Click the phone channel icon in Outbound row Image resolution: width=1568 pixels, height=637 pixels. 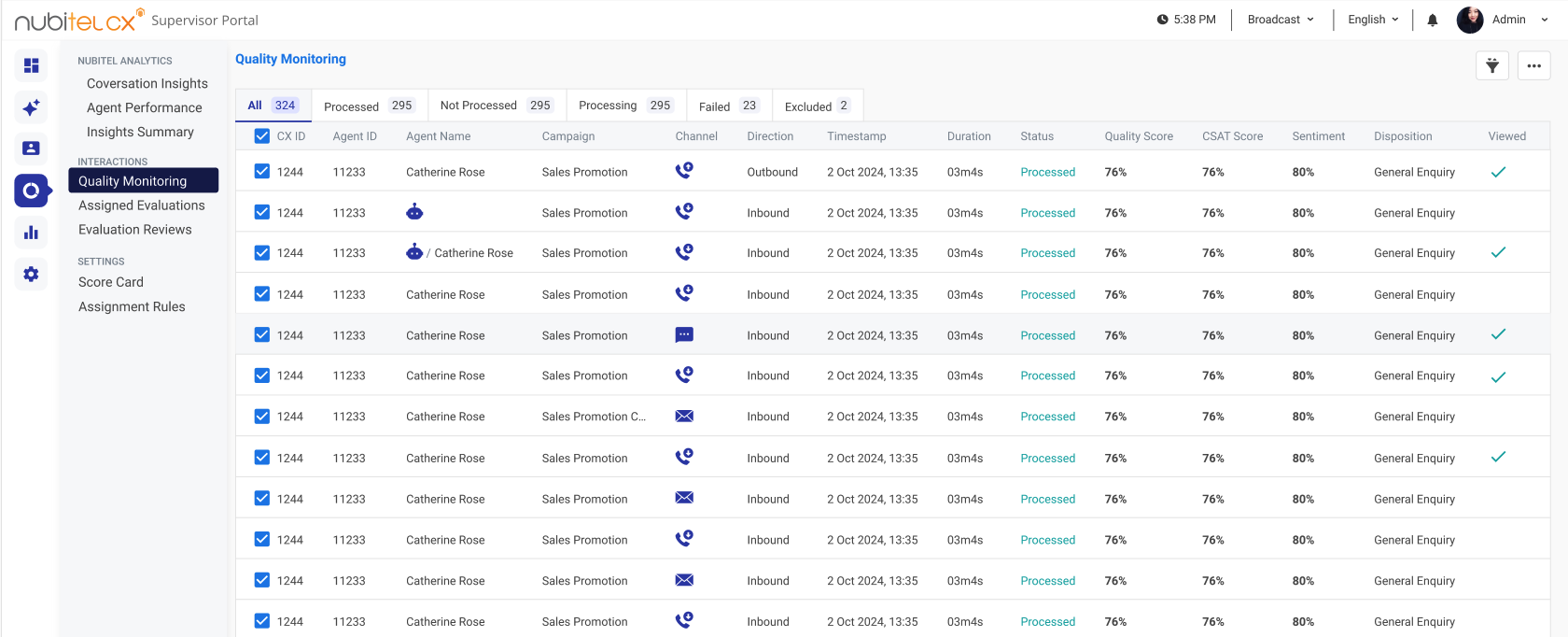[x=684, y=170]
